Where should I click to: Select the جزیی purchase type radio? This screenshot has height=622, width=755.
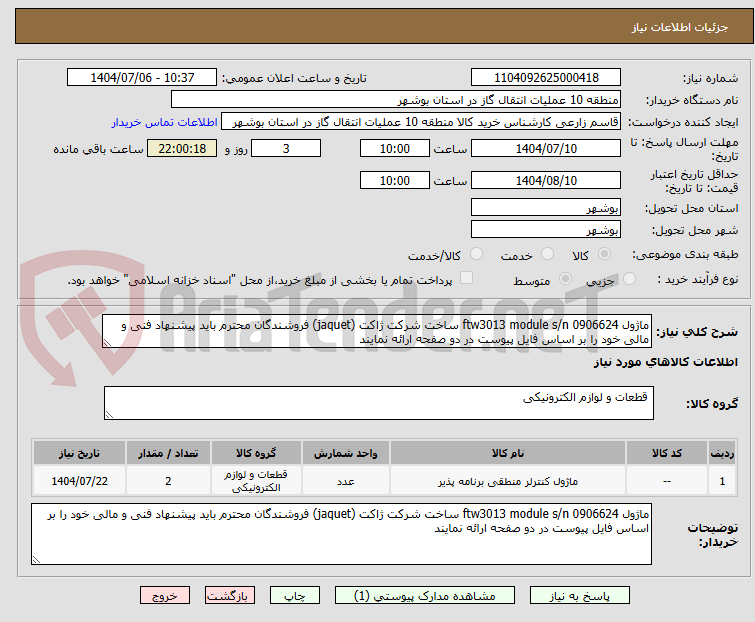629,279
